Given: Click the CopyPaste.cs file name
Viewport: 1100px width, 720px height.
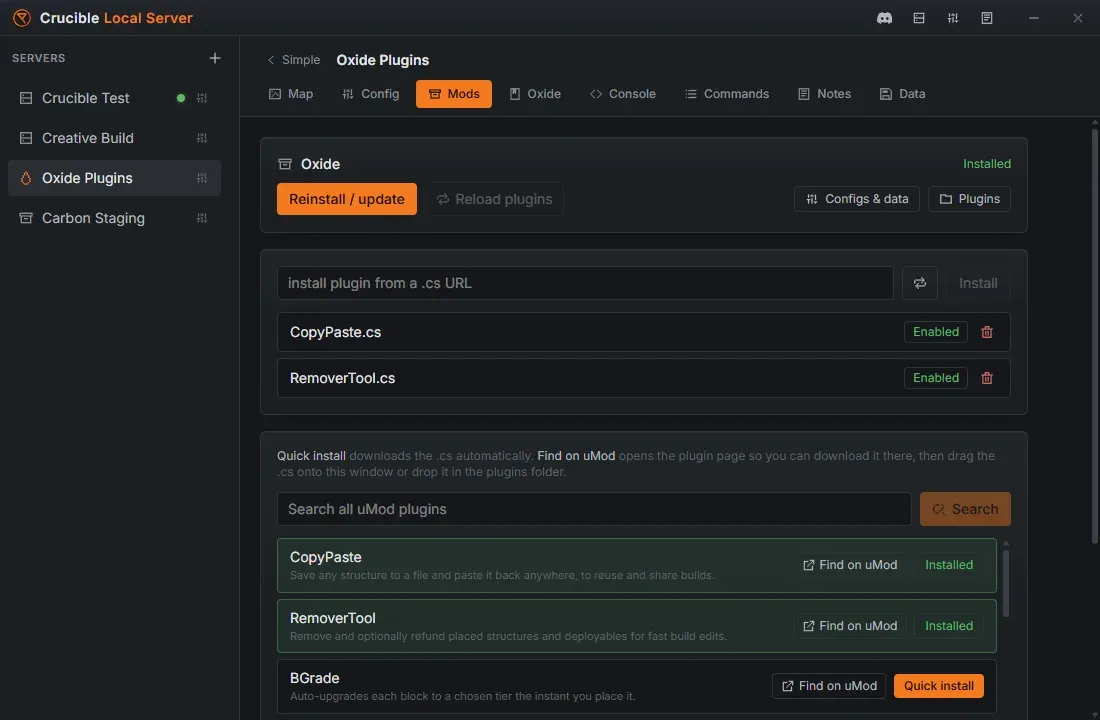Looking at the screenshot, I should coord(335,333).
